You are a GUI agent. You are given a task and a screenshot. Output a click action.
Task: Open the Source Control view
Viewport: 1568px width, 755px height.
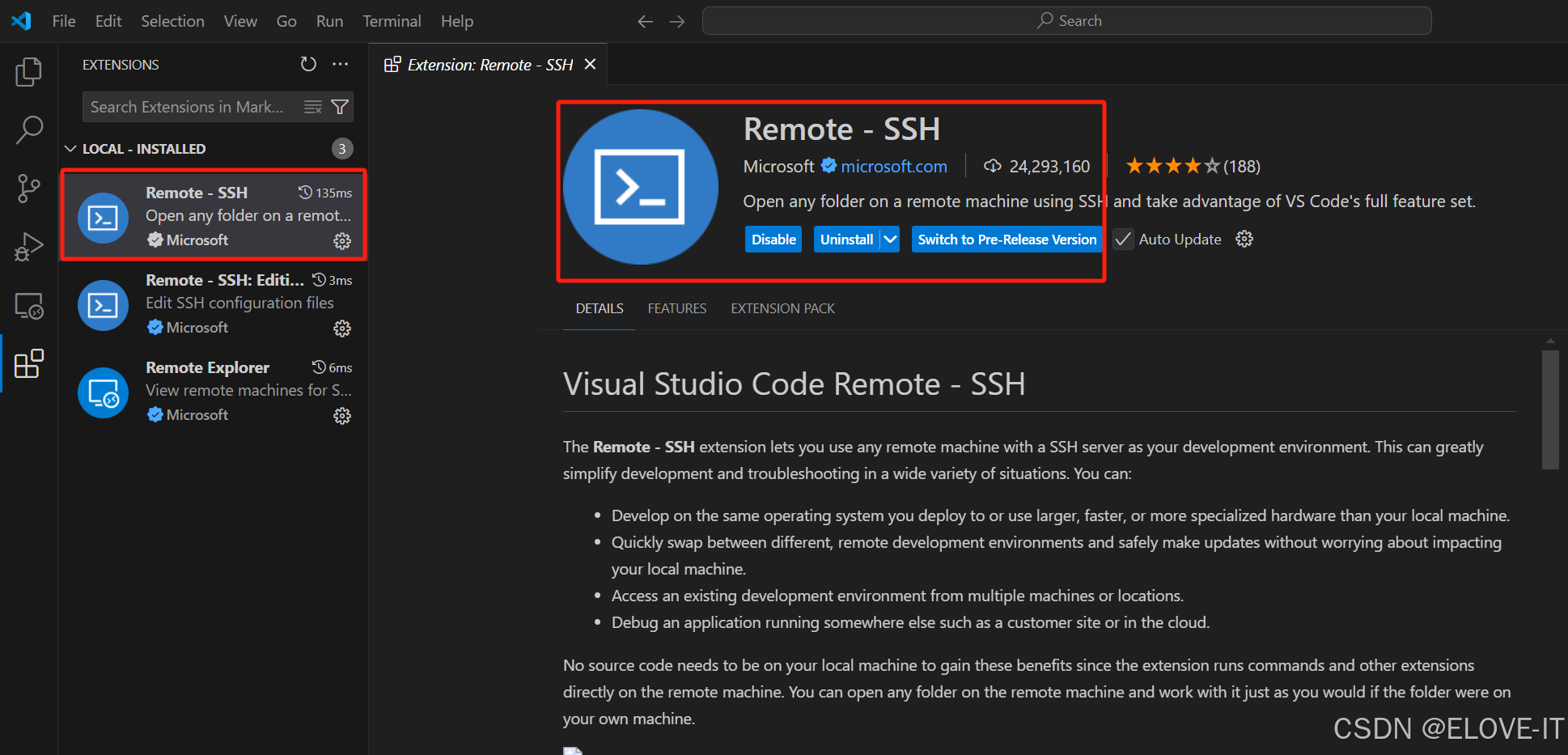tap(28, 189)
